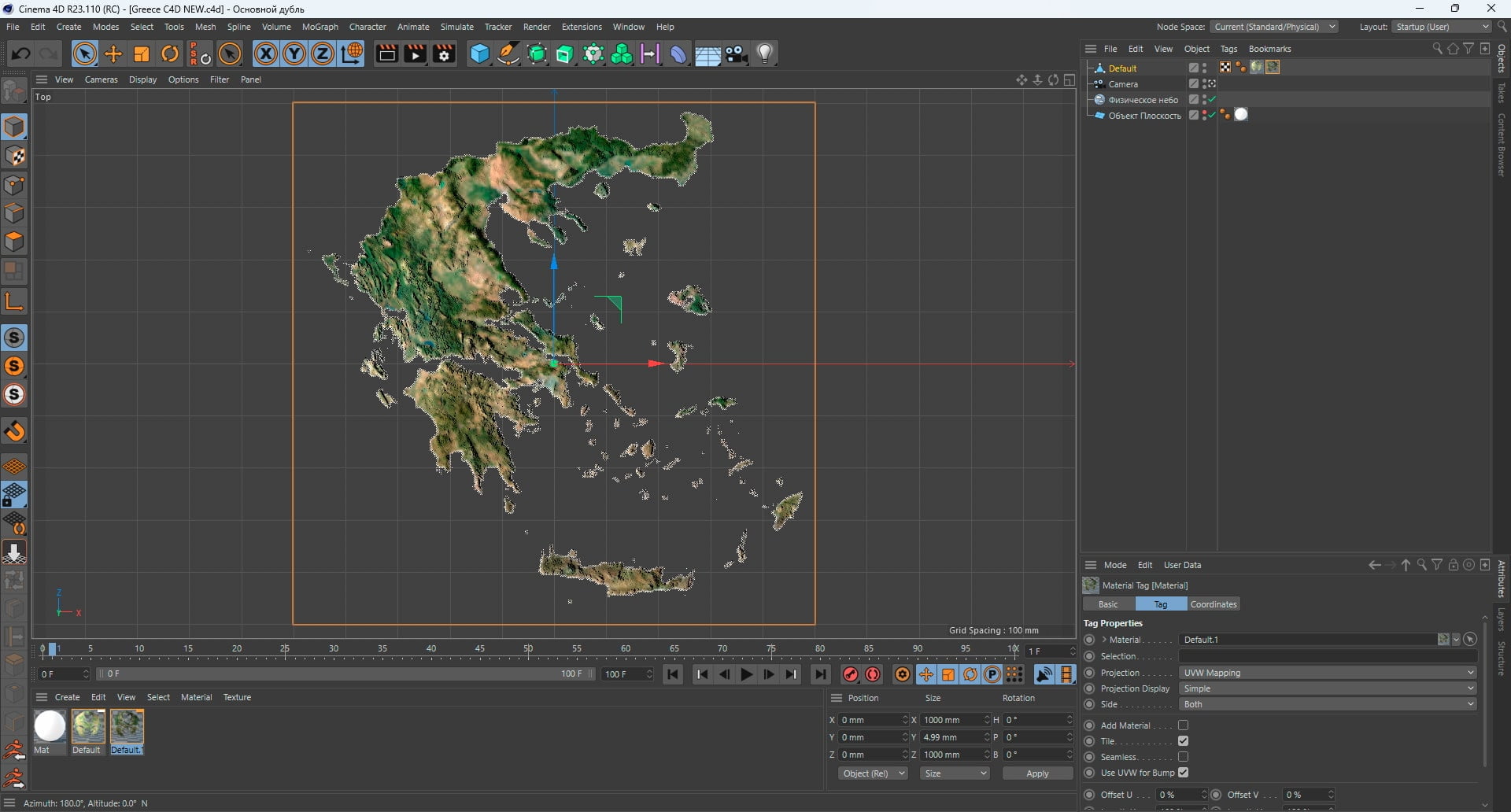Toggle Y axis lock

point(294,54)
